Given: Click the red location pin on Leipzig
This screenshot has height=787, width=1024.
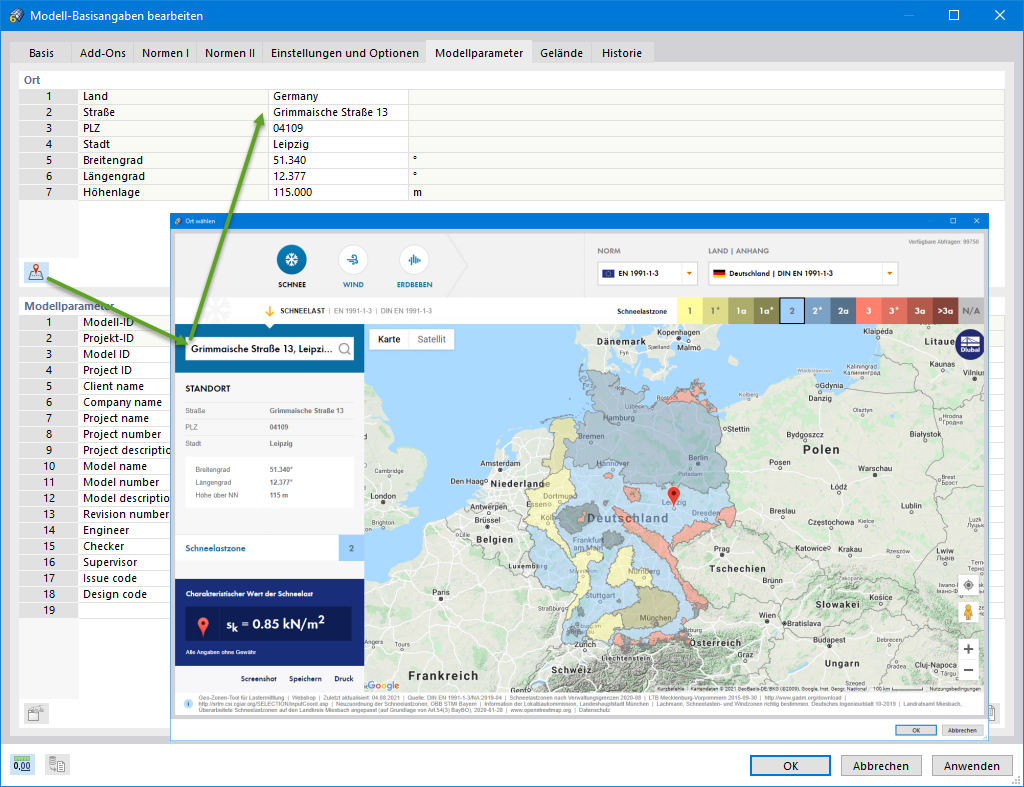Looking at the screenshot, I should click(674, 496).
